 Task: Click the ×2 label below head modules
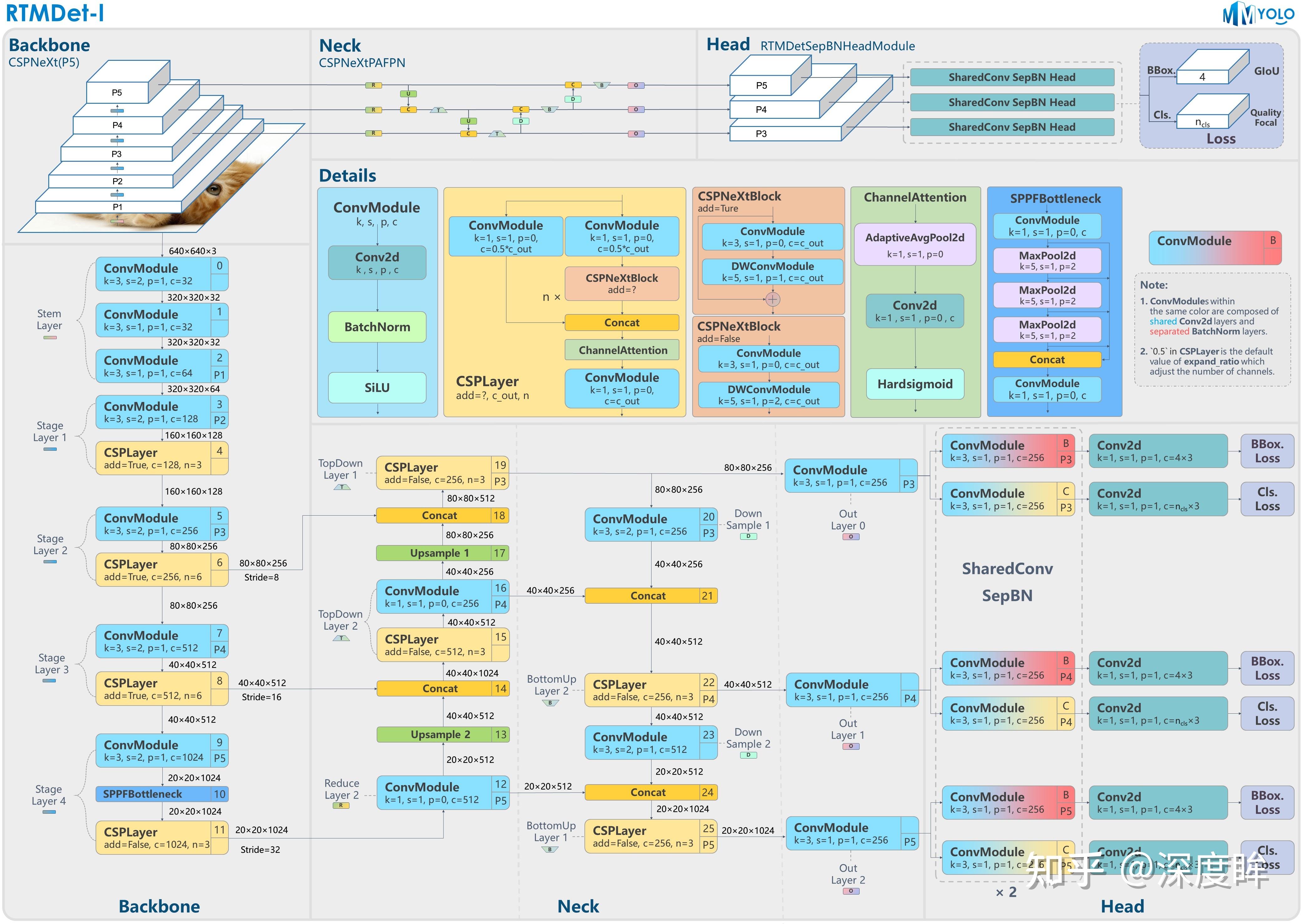point(1006,892)
